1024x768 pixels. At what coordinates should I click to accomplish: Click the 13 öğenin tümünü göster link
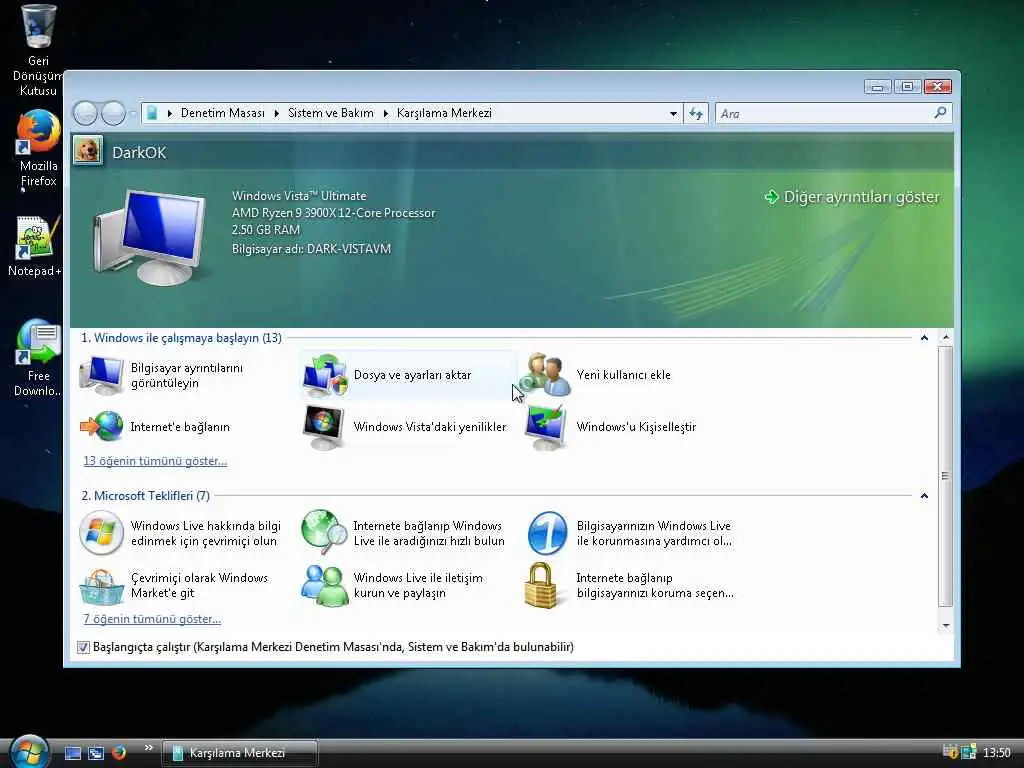coord(155,461)
